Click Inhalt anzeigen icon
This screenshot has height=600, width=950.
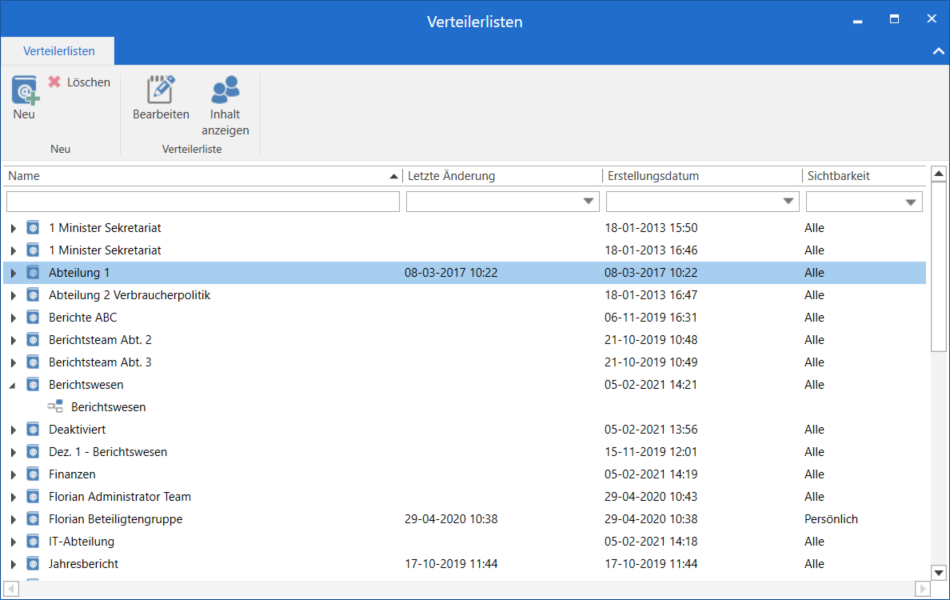coord(225,90)
